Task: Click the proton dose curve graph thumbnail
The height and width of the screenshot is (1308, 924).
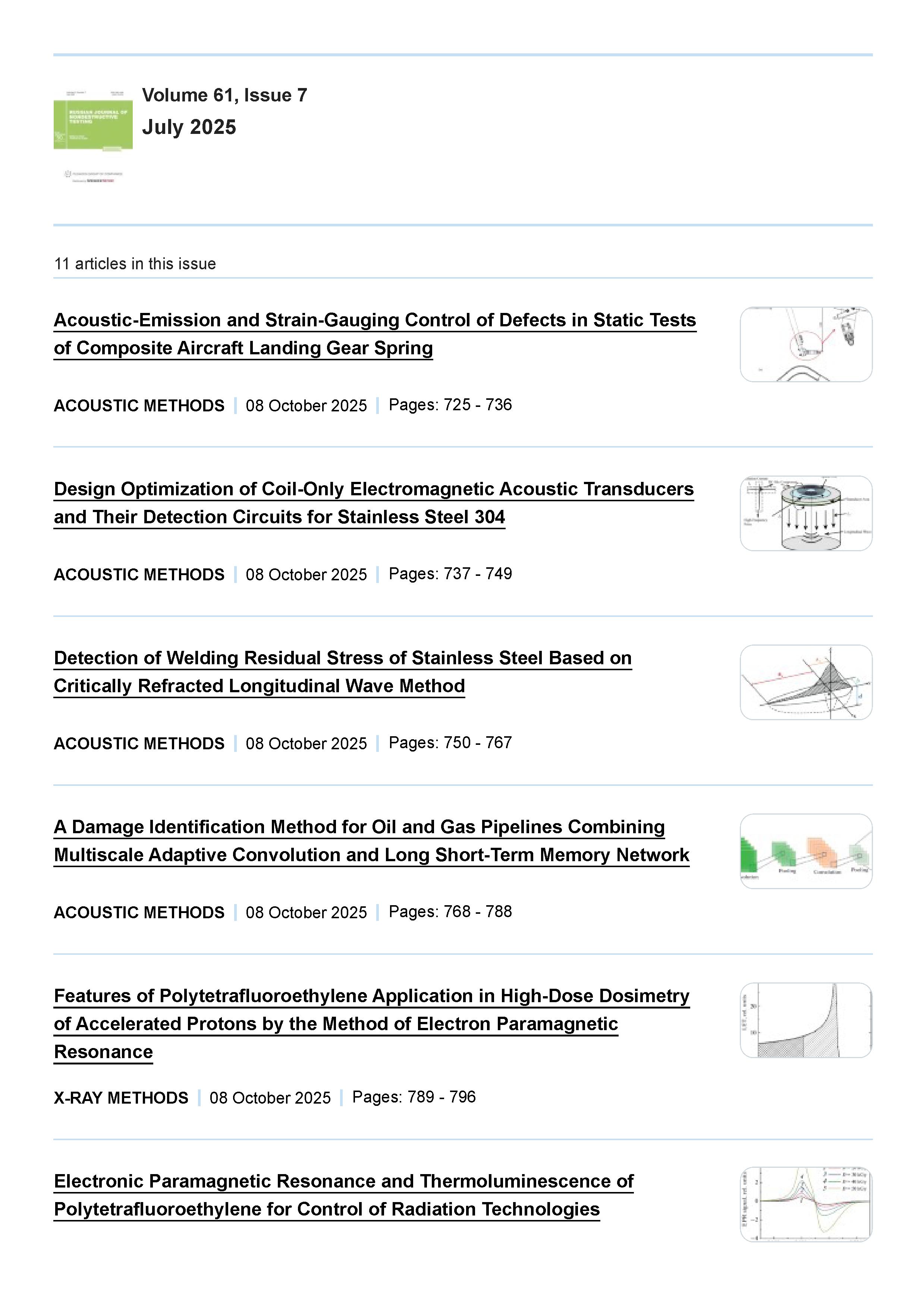Action: (x=805, y=1020)
